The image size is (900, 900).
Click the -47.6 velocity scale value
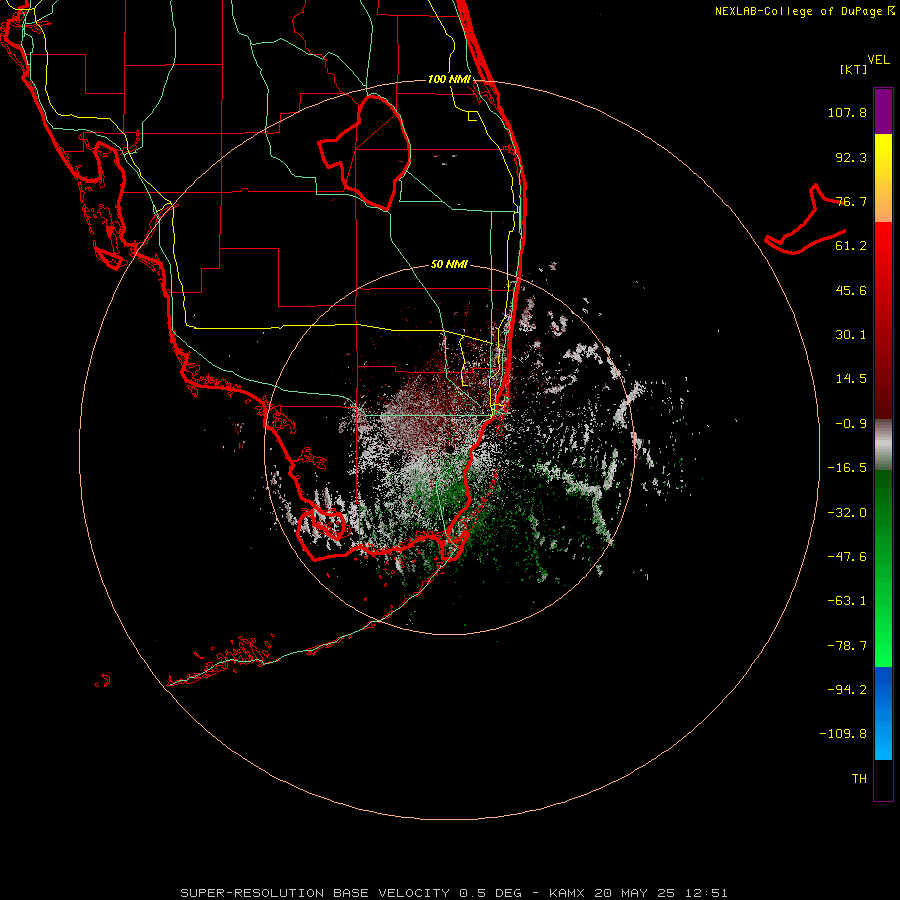[x=847, y=557]
